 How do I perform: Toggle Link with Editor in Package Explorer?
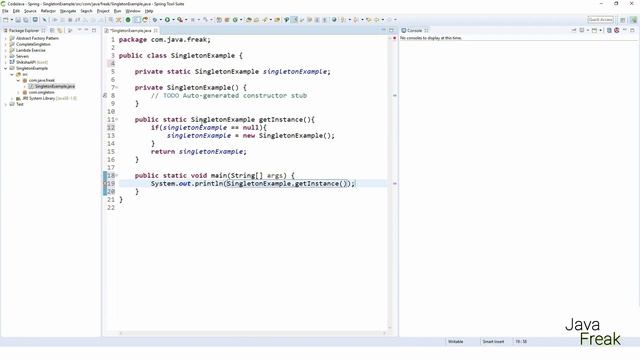[60, 31]
